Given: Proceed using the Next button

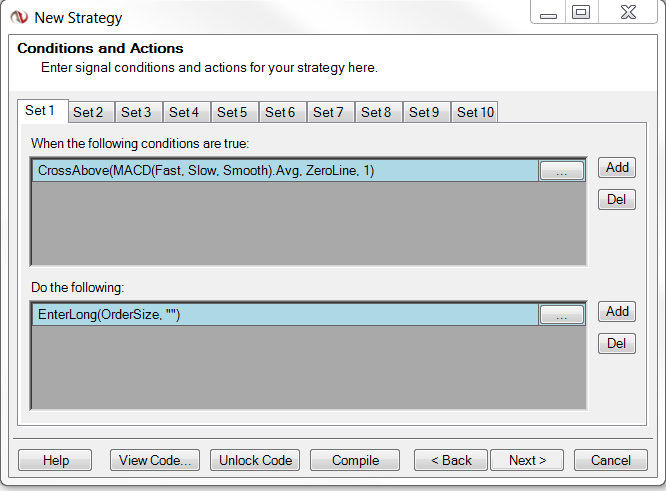Looking at the screenshot, I should point(527,460).
